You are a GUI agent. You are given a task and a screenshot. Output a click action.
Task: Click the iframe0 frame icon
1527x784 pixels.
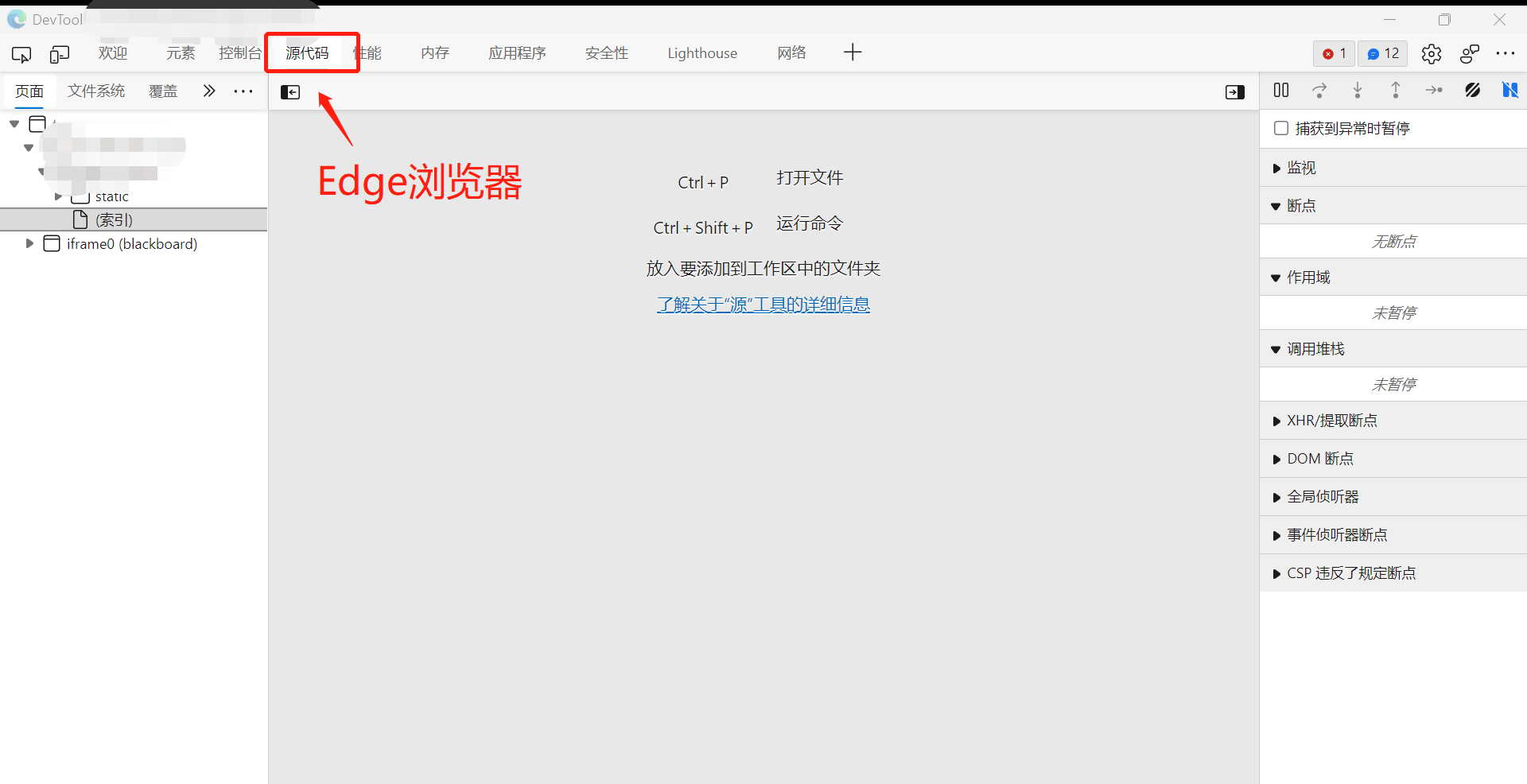pyautogui.click(x=52, y=243)
